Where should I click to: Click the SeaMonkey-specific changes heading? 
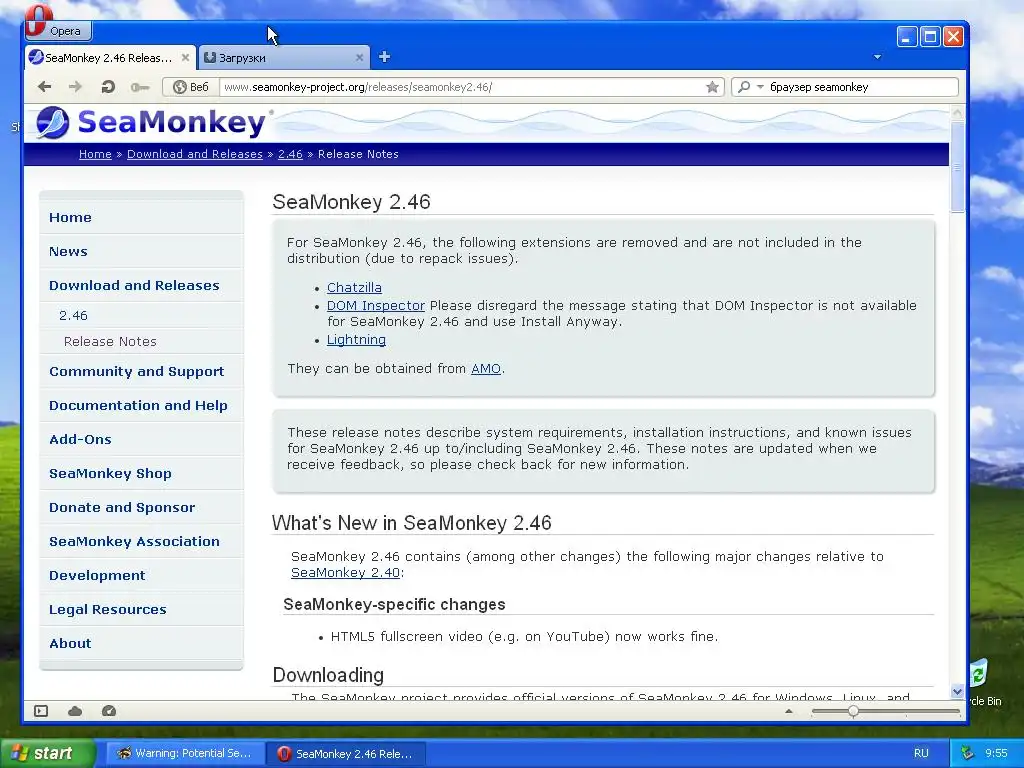point(394,605)
